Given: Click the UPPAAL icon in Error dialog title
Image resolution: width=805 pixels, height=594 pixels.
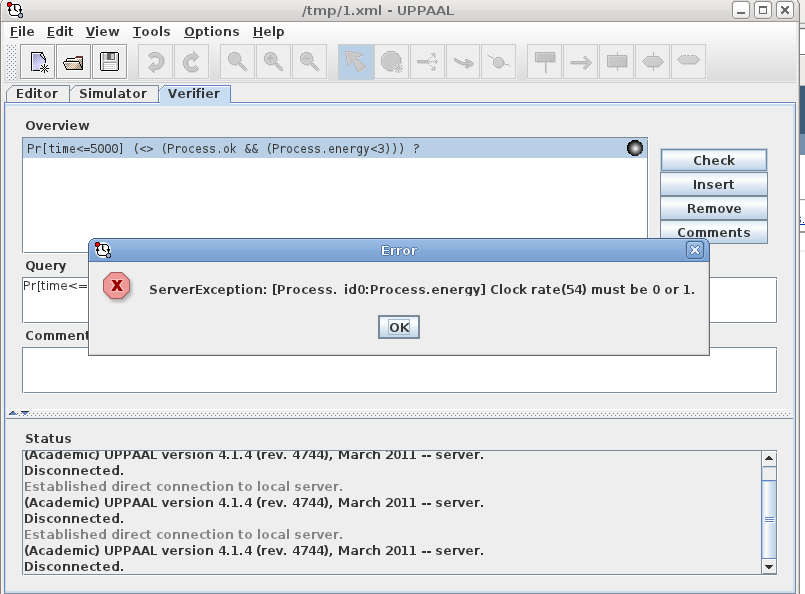Looking at the screenshot, I should coord(103,250).
